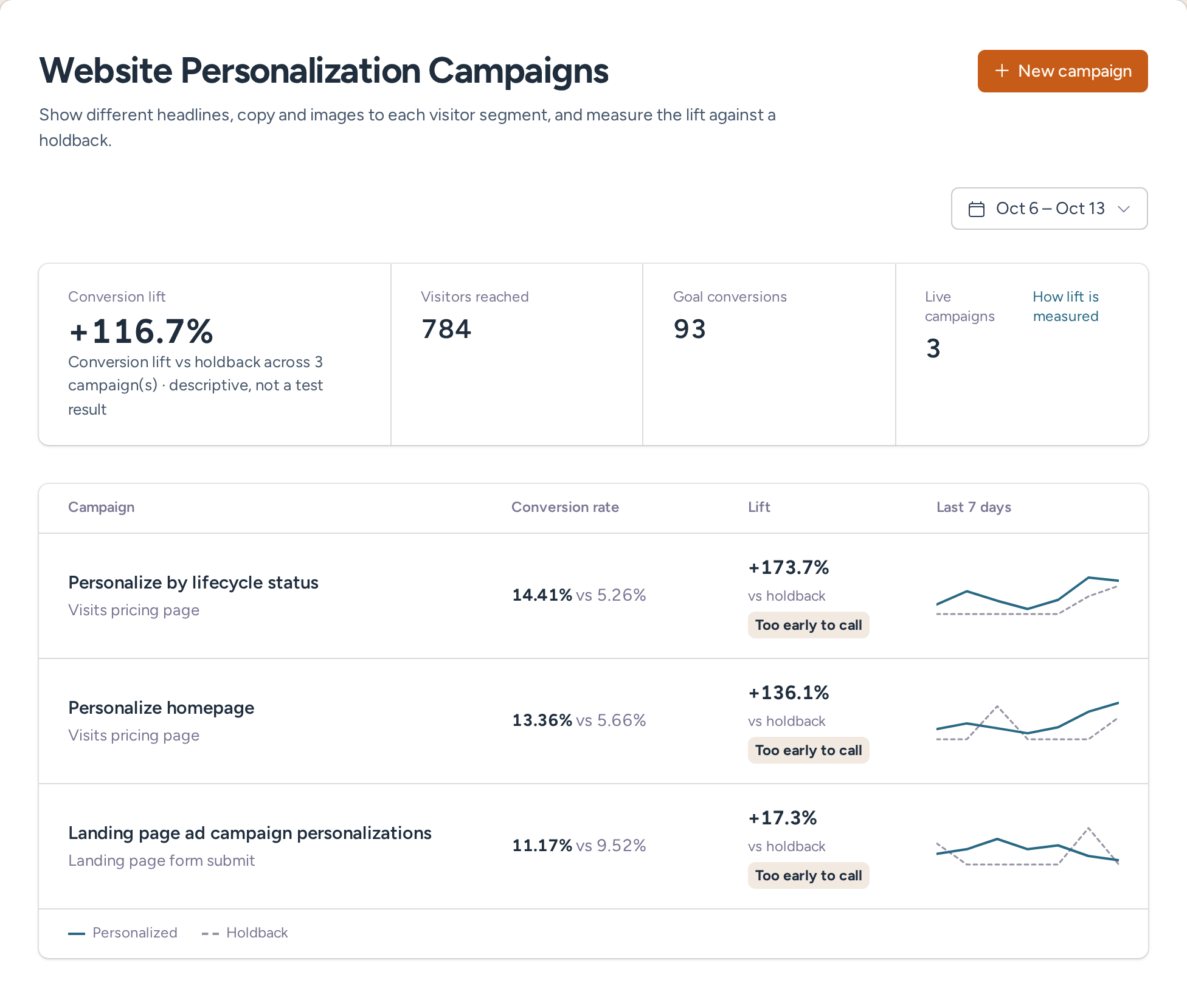Screen dimensions: 1187x1008
Task: Expand the date range chevron arrow
Action: coord(1124,209)
